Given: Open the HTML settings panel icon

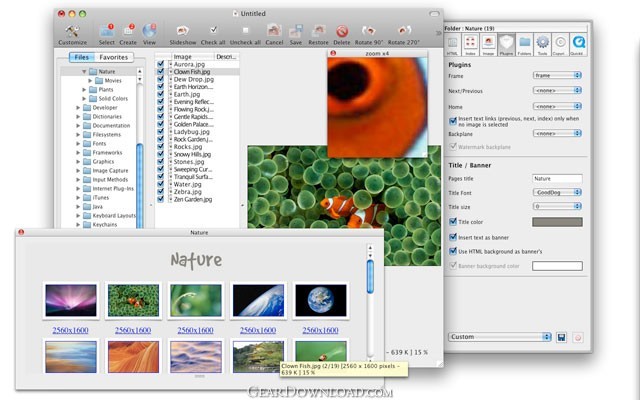Looking at the screenshot, I should click(x=461, y=41).
